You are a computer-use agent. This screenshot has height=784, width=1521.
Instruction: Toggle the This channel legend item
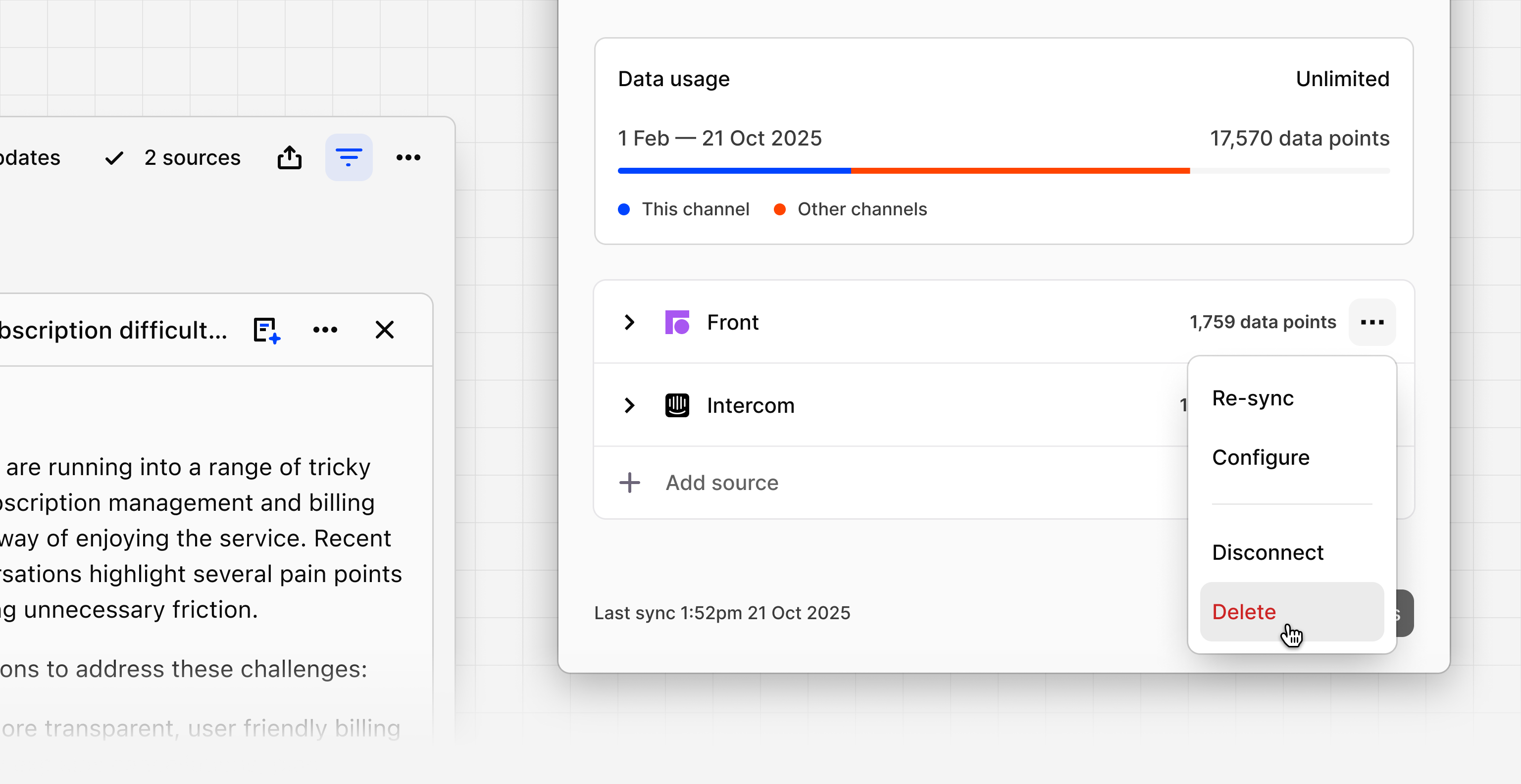pyautogui.click(x=684, y=209)
